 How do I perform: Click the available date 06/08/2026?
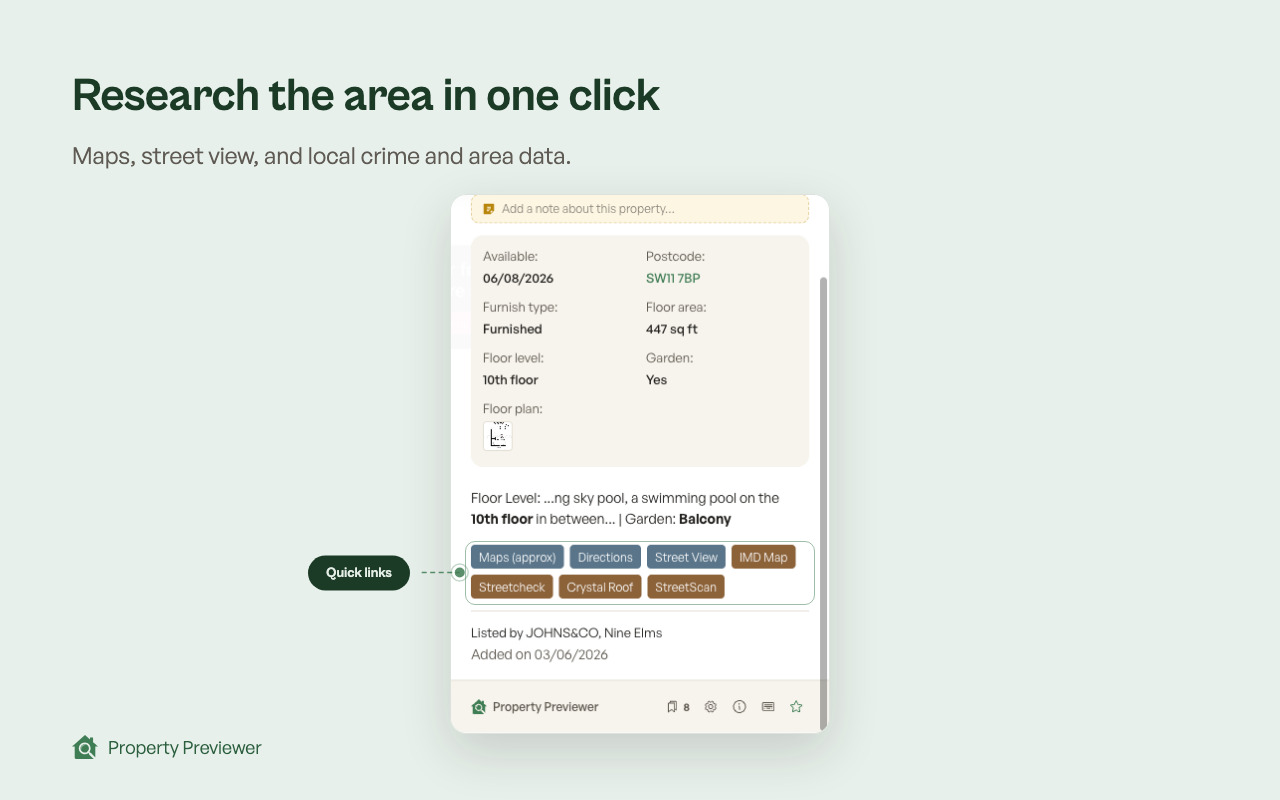coord(518,278)
